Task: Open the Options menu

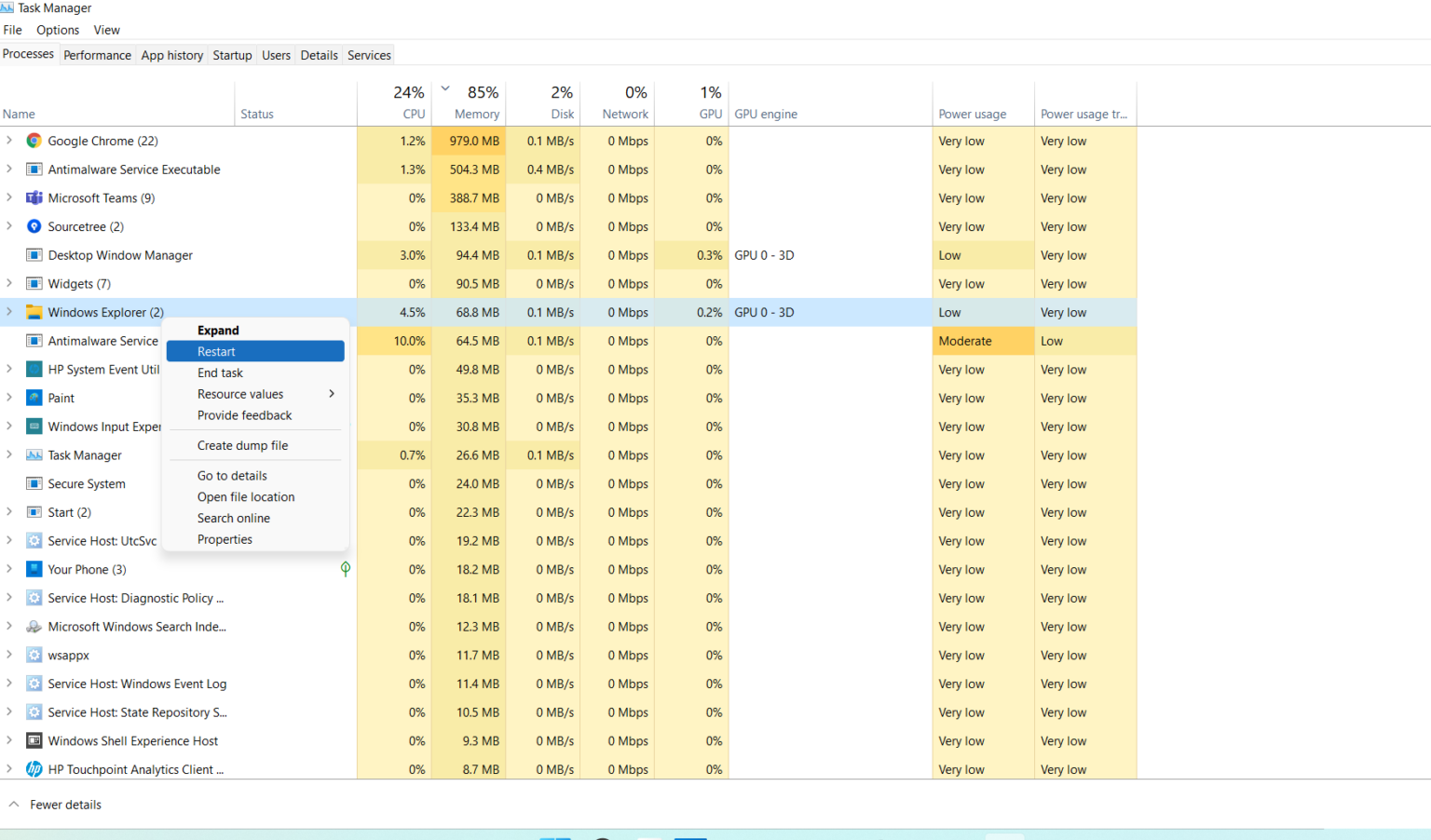Action: click(57, 30)
